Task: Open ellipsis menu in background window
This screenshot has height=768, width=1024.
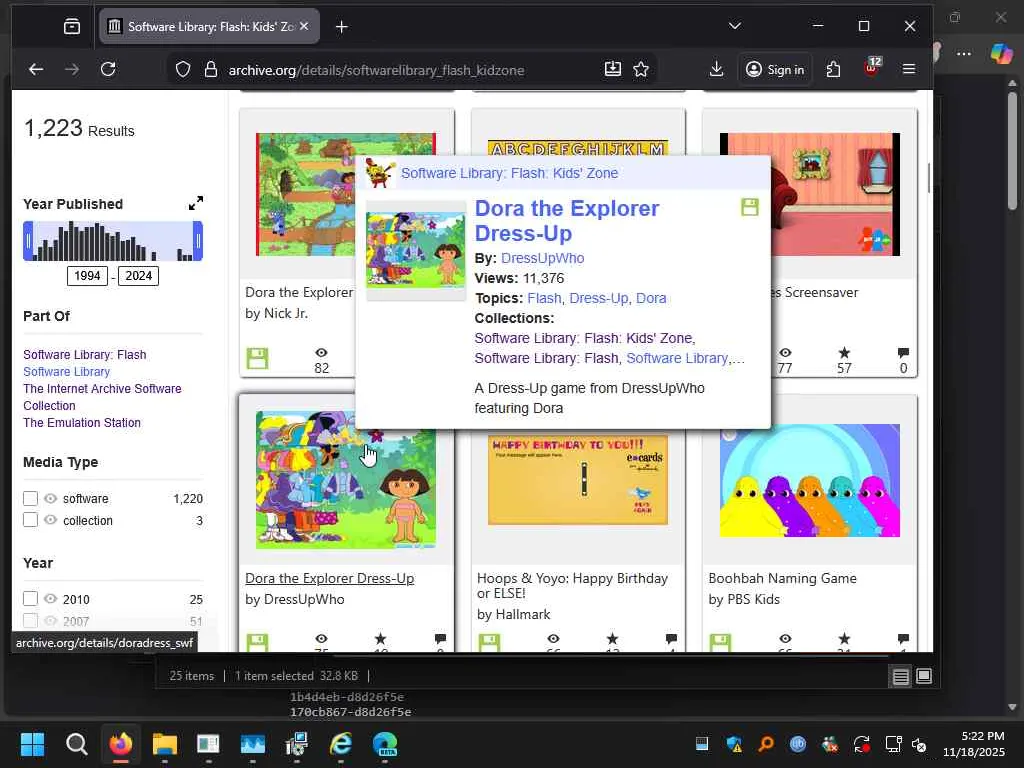Action: (x=964, y=54)
